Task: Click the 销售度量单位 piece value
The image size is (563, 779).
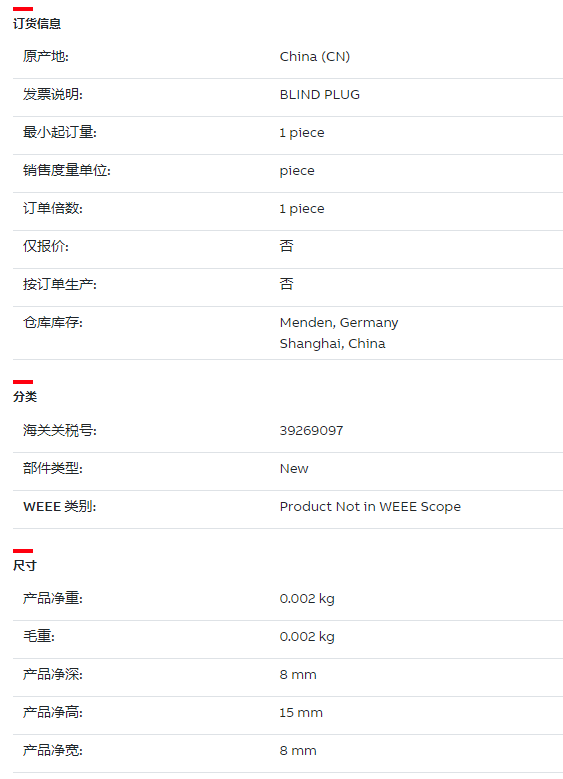Action: point(297,171)
